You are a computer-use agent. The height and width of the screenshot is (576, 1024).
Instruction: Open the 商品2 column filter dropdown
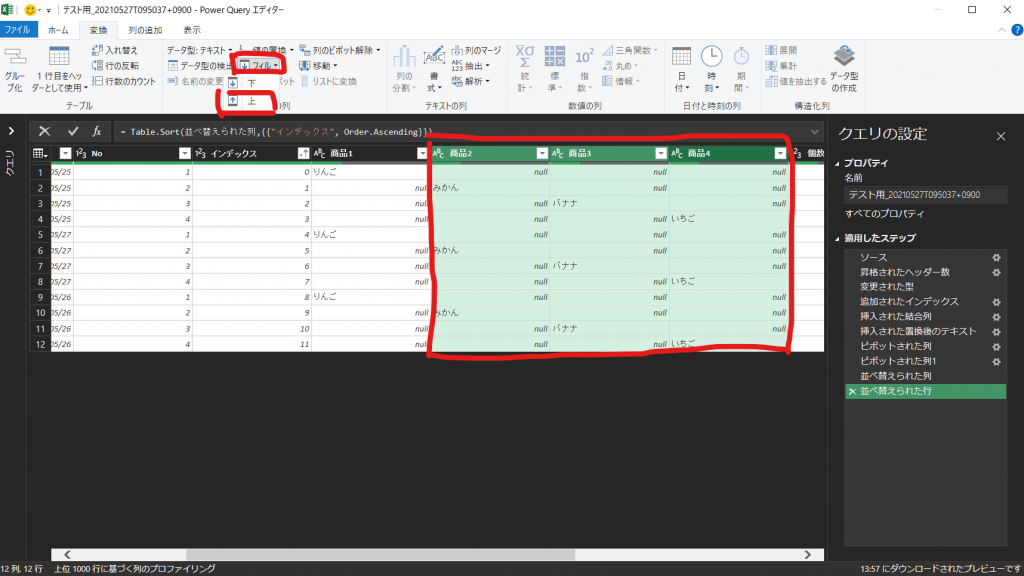pos(542,153)
